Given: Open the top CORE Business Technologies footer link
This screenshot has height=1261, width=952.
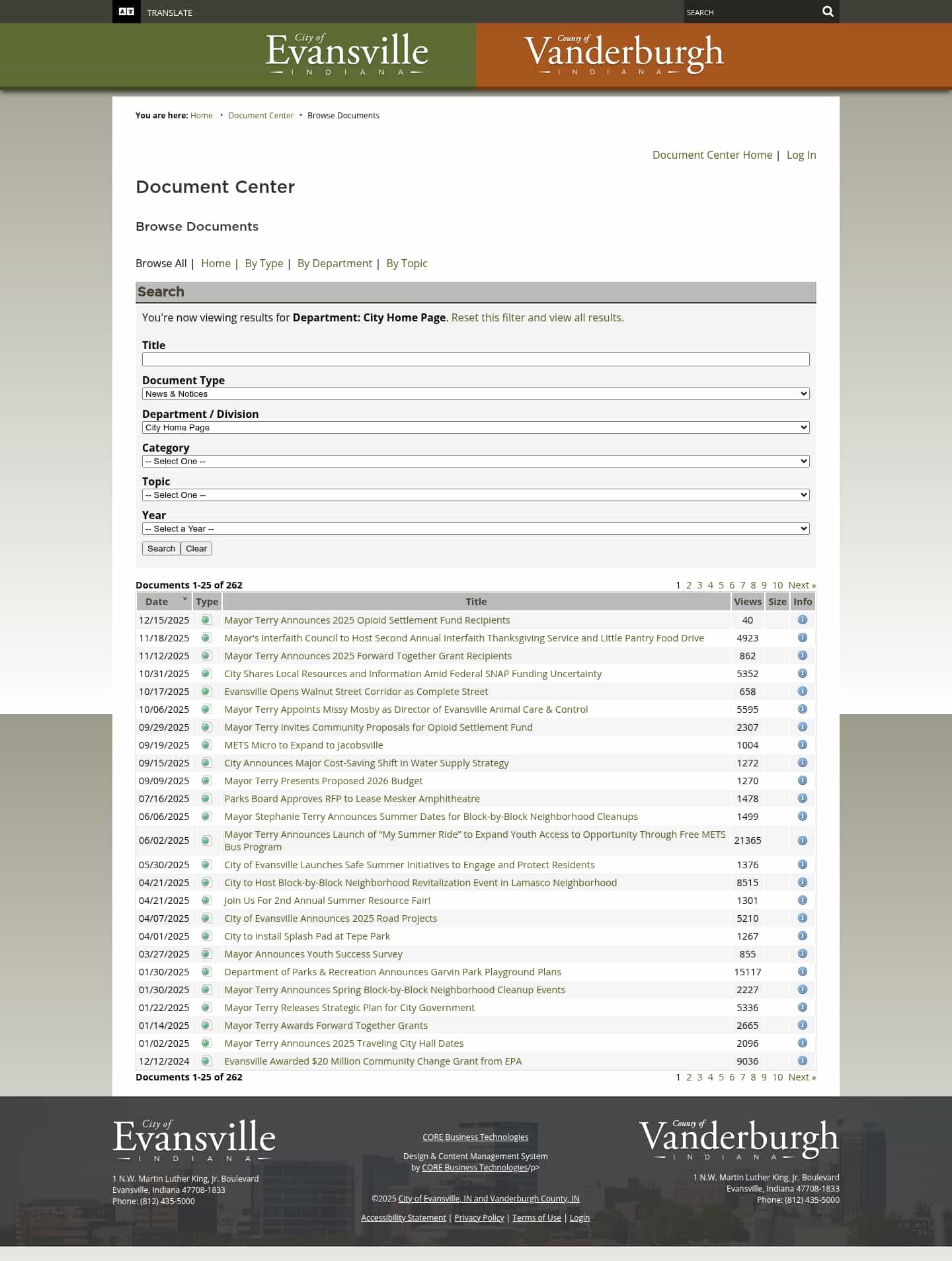Looking at the screenshot, I should (475, 1137).
